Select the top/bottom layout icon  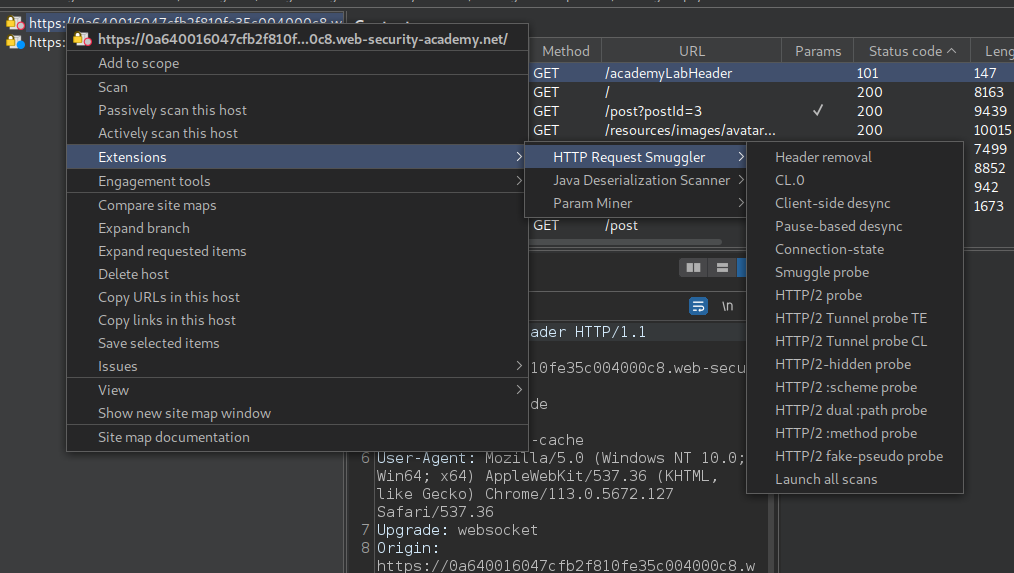coord(722,267)
